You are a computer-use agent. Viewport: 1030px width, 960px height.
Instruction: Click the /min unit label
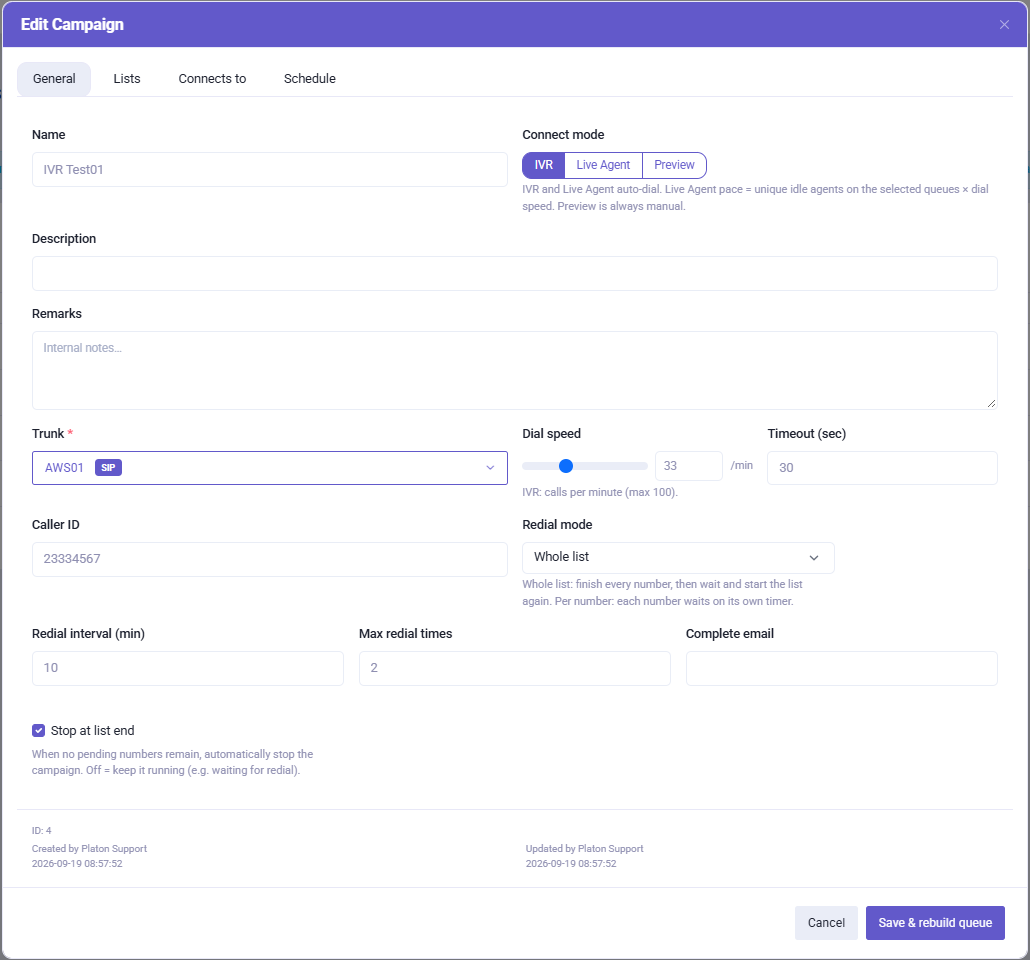click(x=742, y=465)
